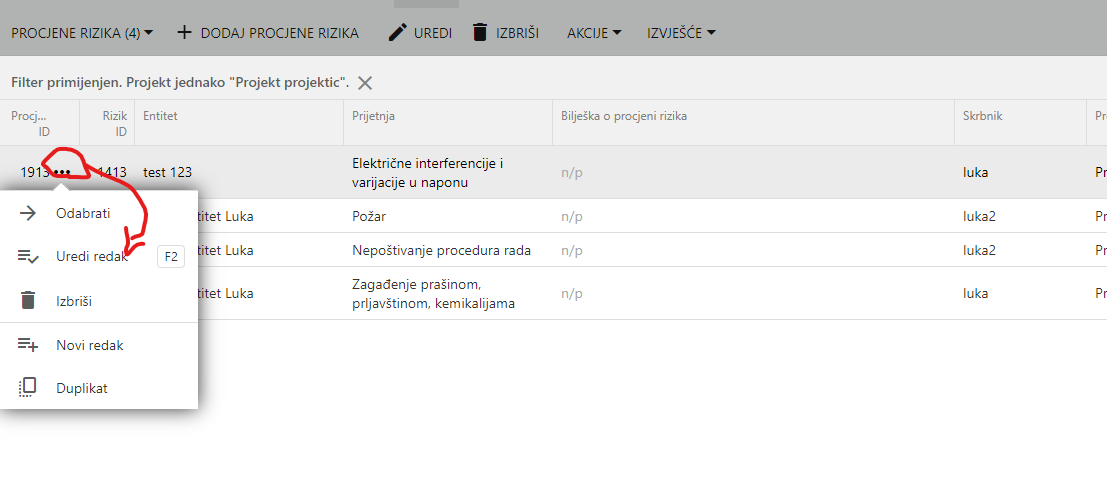Click the trash icon in context menu
The image size is (1107, 482).
click(28, 301)
